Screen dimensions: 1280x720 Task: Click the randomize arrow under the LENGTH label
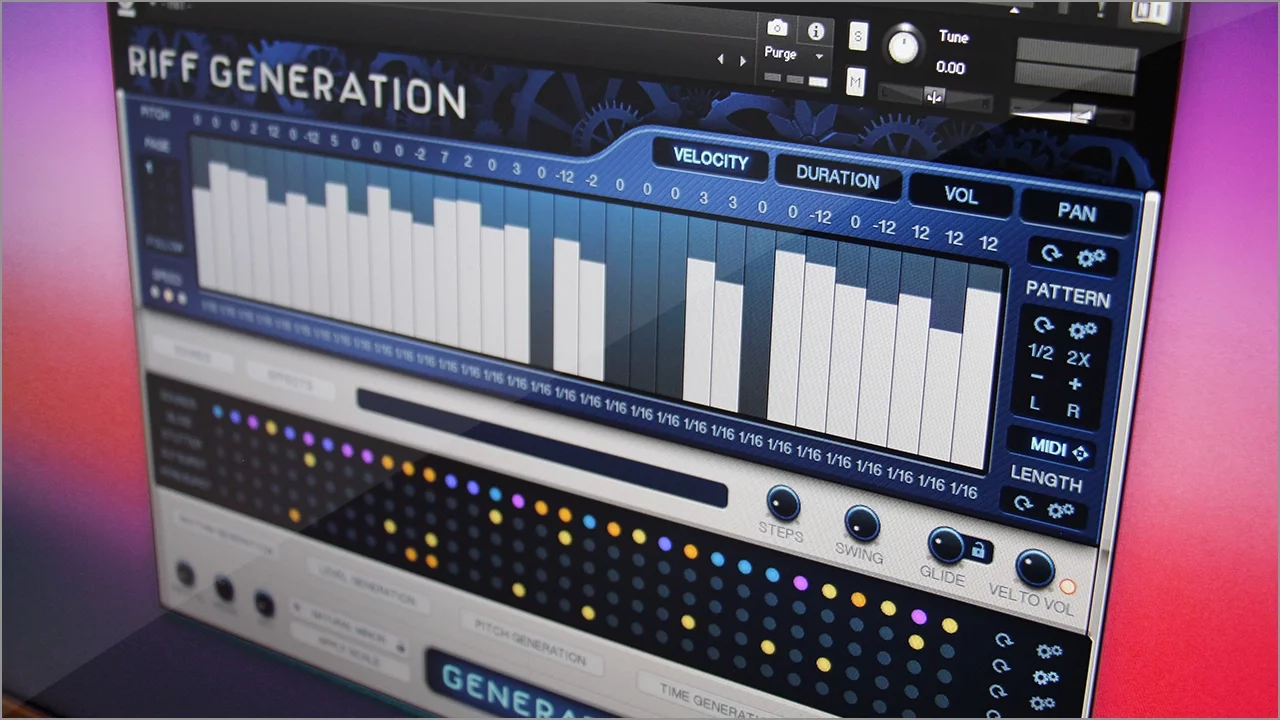[1023, 503]
